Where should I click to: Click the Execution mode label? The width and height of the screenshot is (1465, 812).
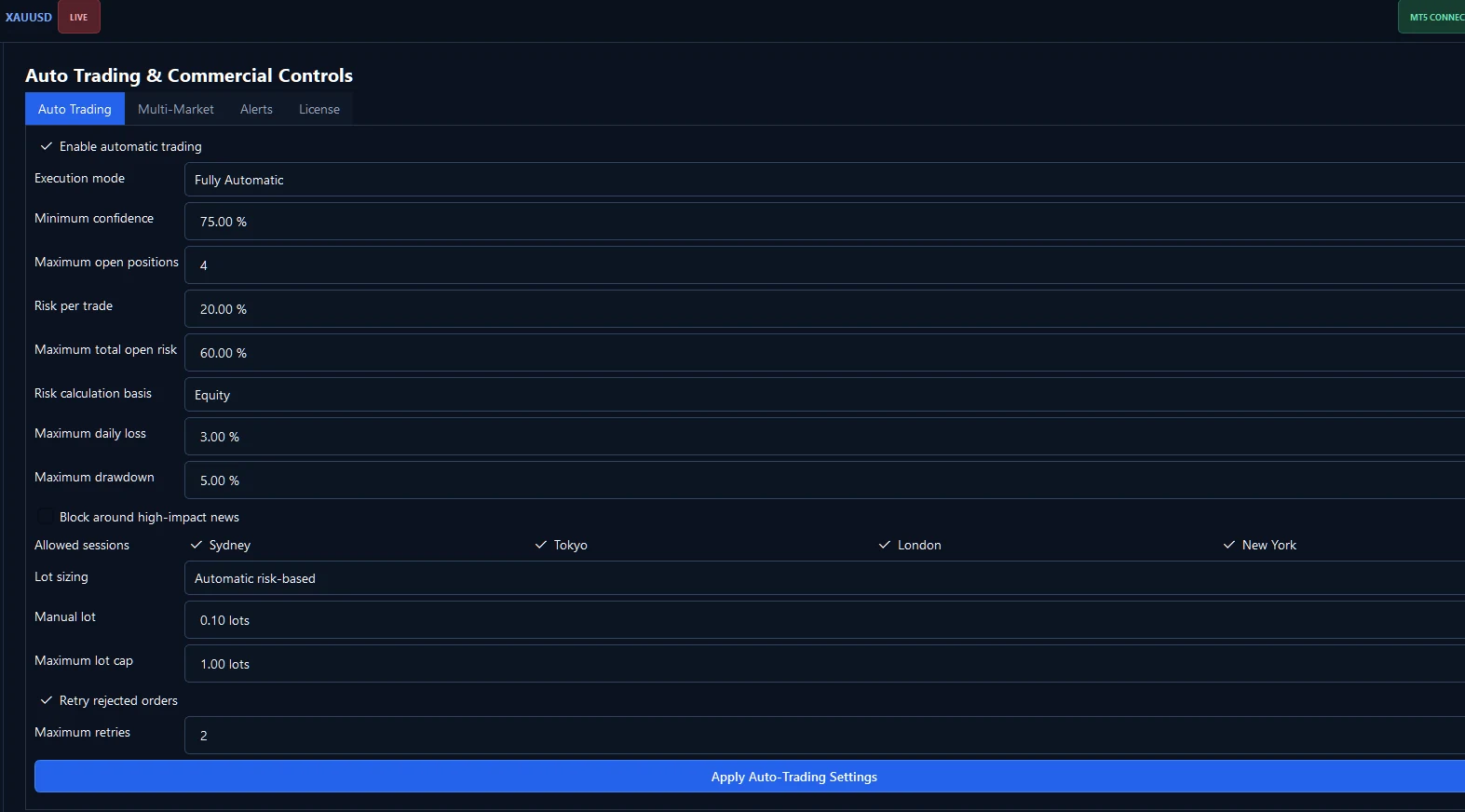click(79, 178)
